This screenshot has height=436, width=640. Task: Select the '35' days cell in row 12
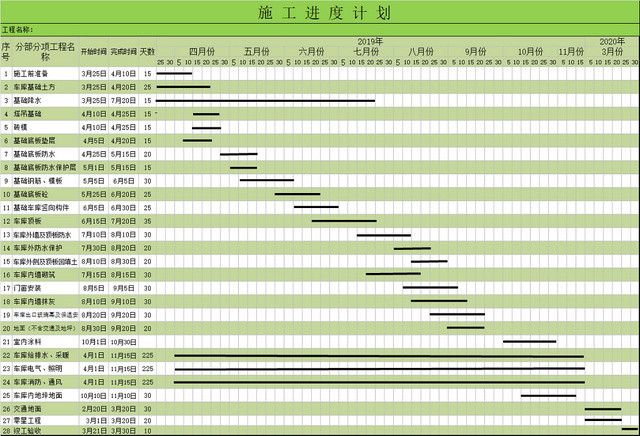pyautogui.click(x=147, y=221)
